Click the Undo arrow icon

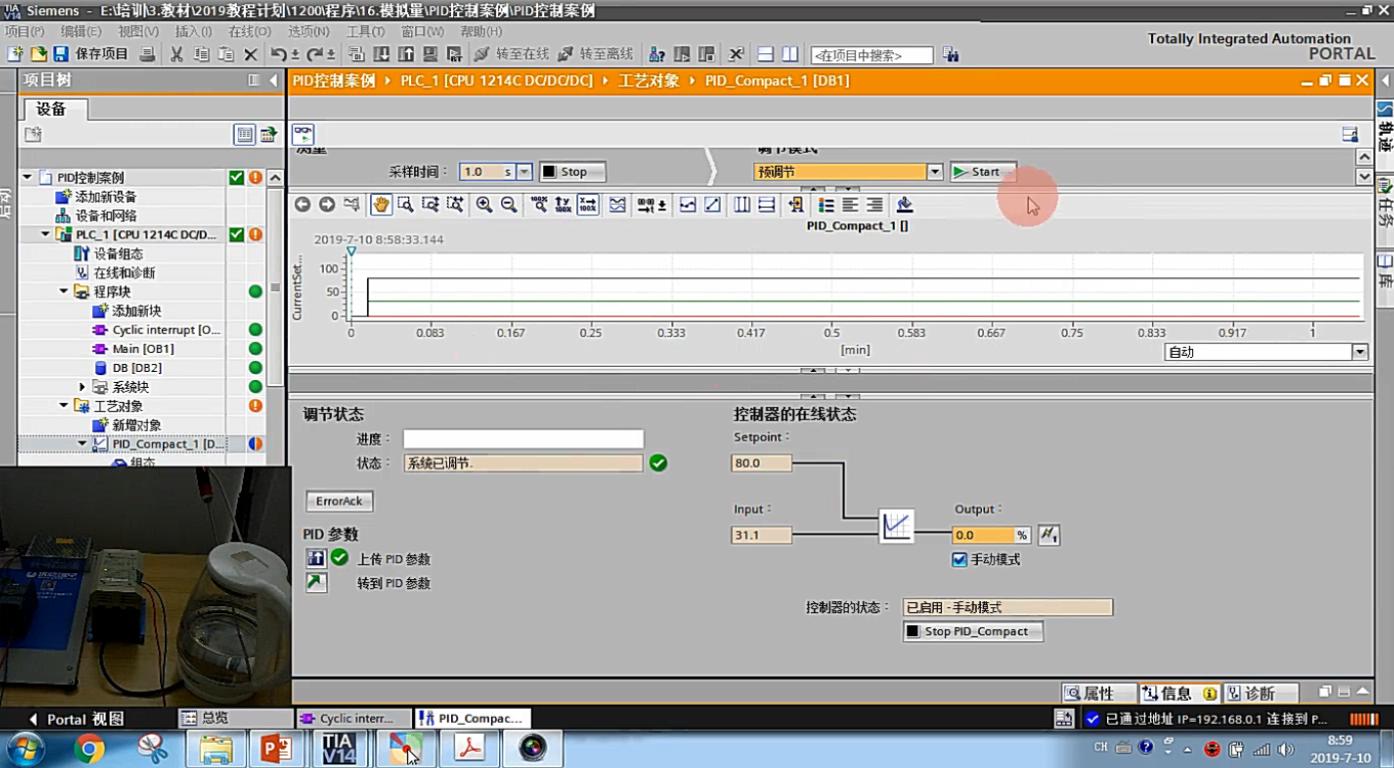[279, 54]
